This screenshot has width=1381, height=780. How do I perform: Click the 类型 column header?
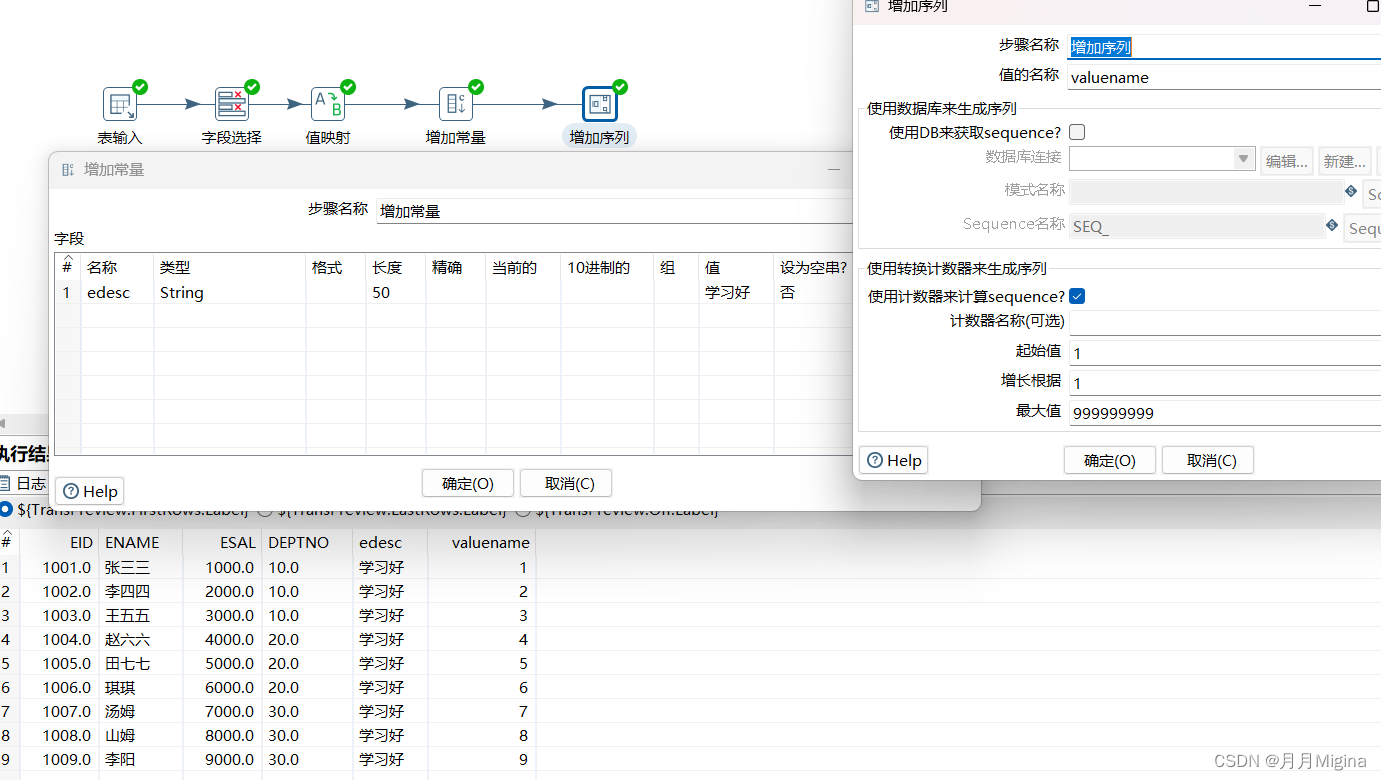click(x=229, y=267)
